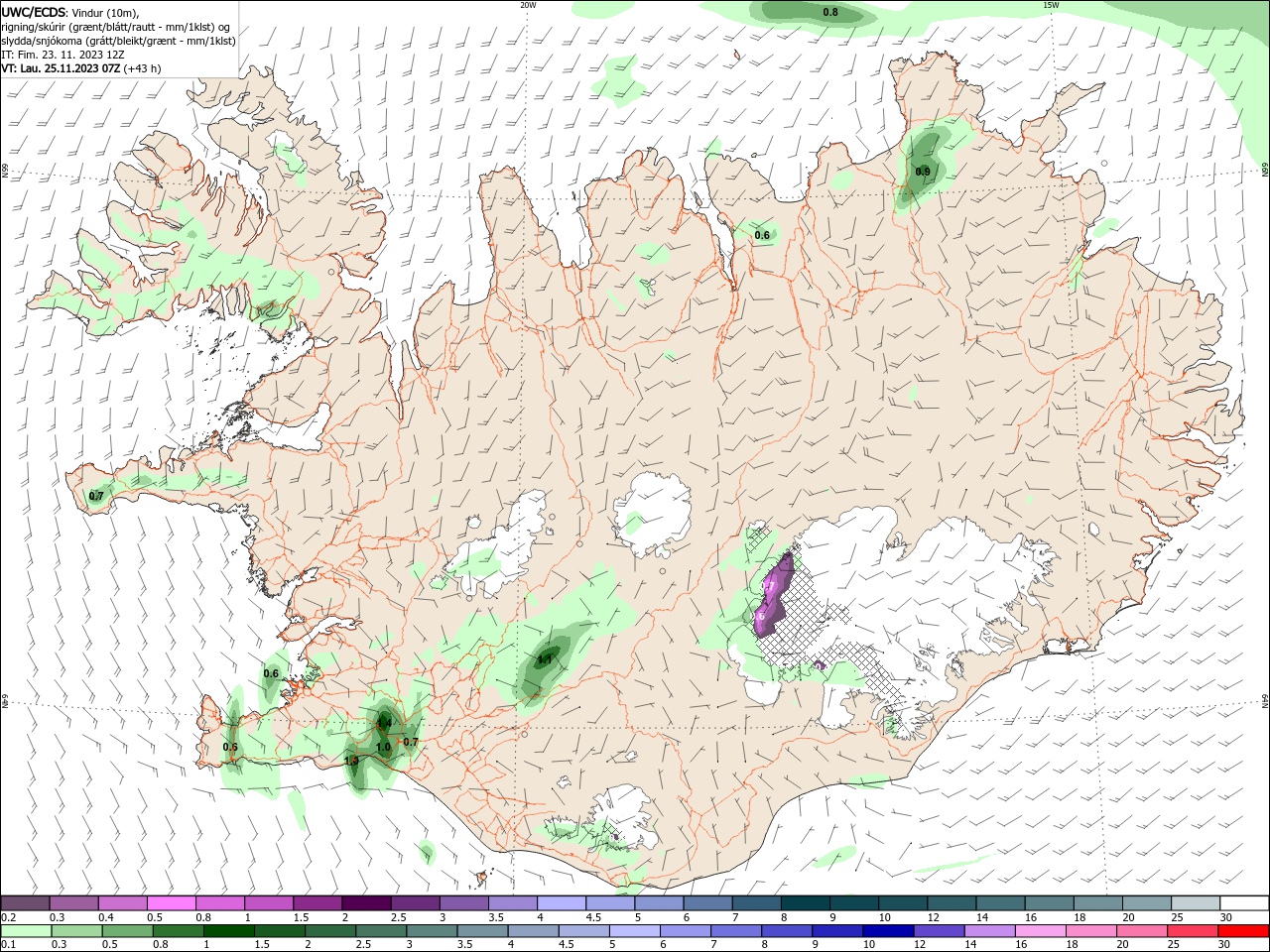Click the 20W longitude label
Viewport: 1270px width, 952px height.
pos(528,5)
